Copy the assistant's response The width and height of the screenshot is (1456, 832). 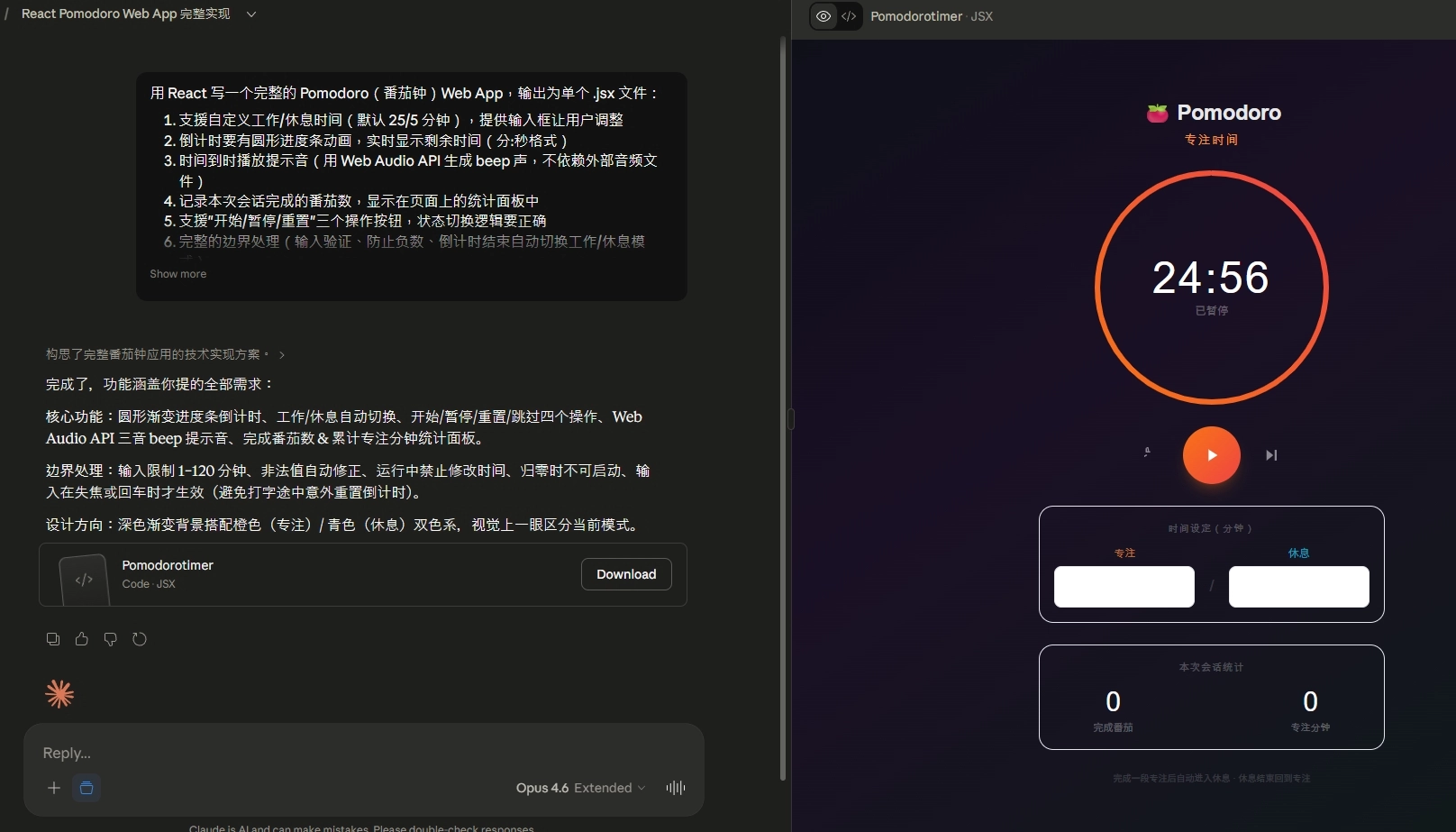point(53,638)
